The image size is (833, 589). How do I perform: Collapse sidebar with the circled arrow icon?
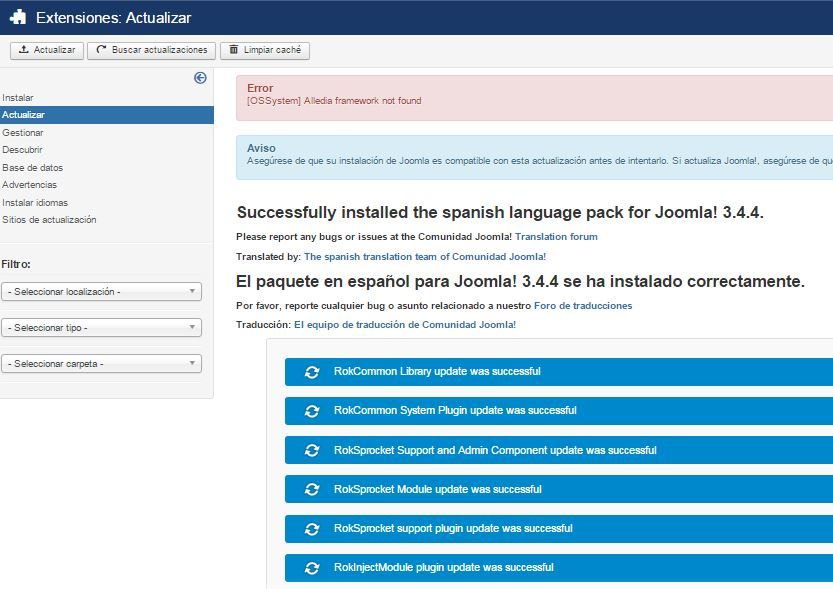coord(200,78)
